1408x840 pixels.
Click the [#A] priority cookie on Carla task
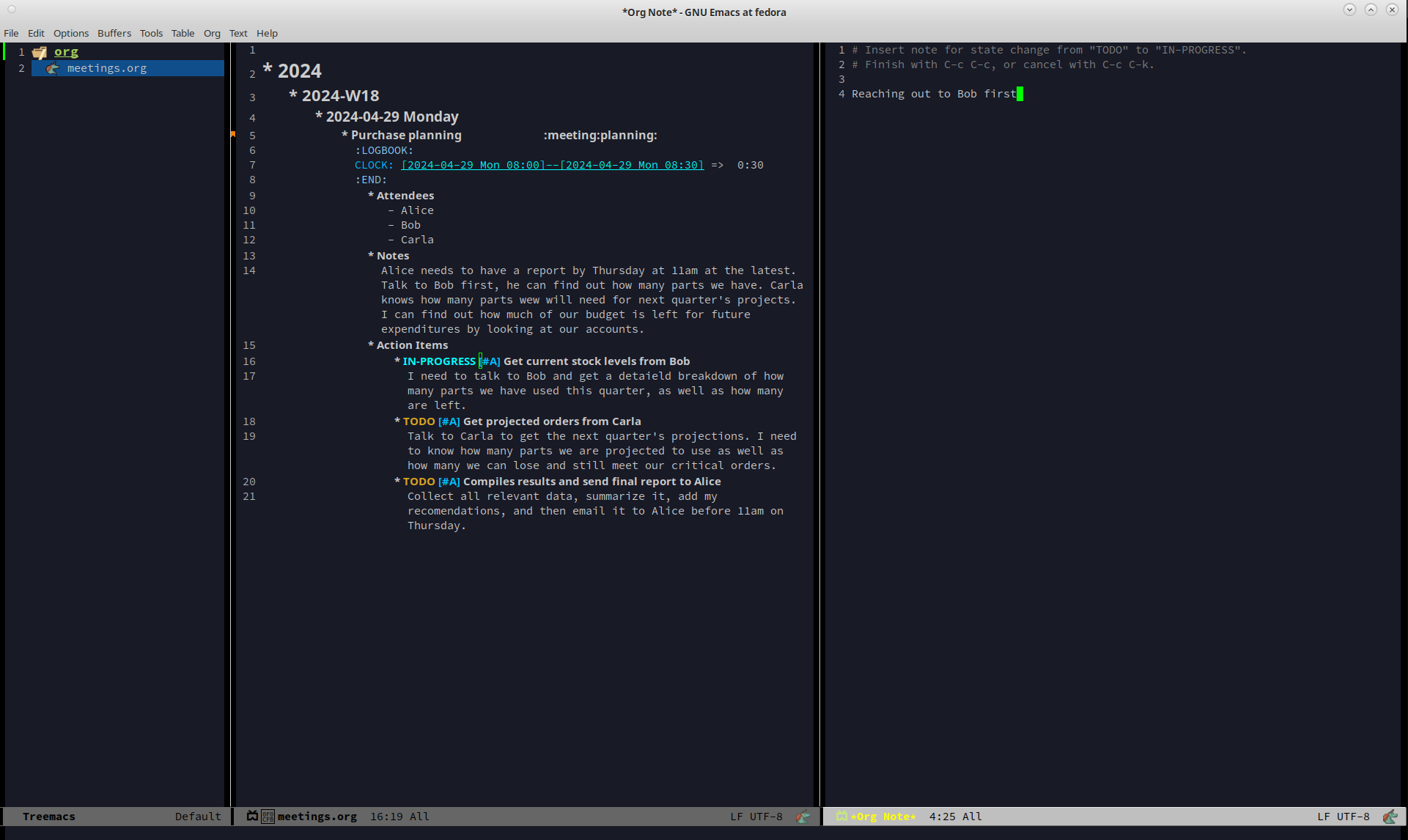[x=449, y=421]
